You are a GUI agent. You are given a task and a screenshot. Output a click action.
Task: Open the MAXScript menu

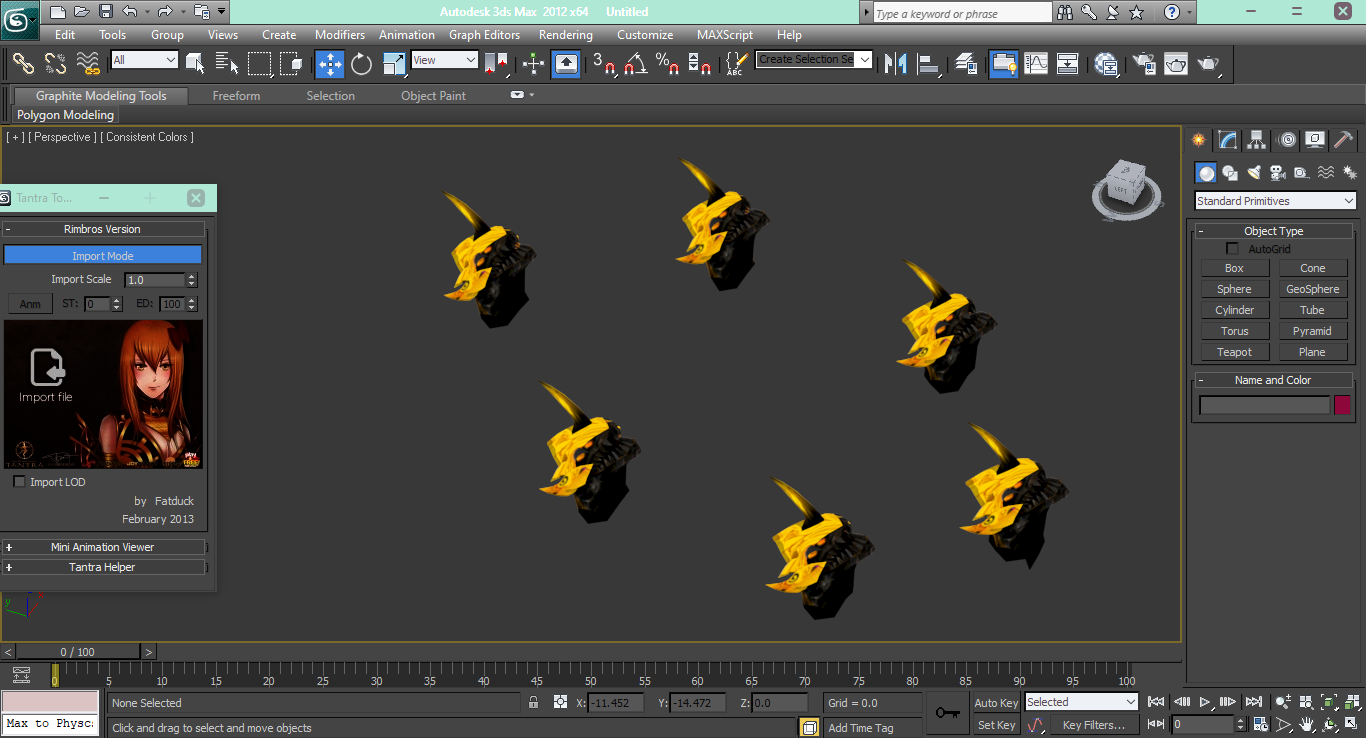[x=725, y=34]
